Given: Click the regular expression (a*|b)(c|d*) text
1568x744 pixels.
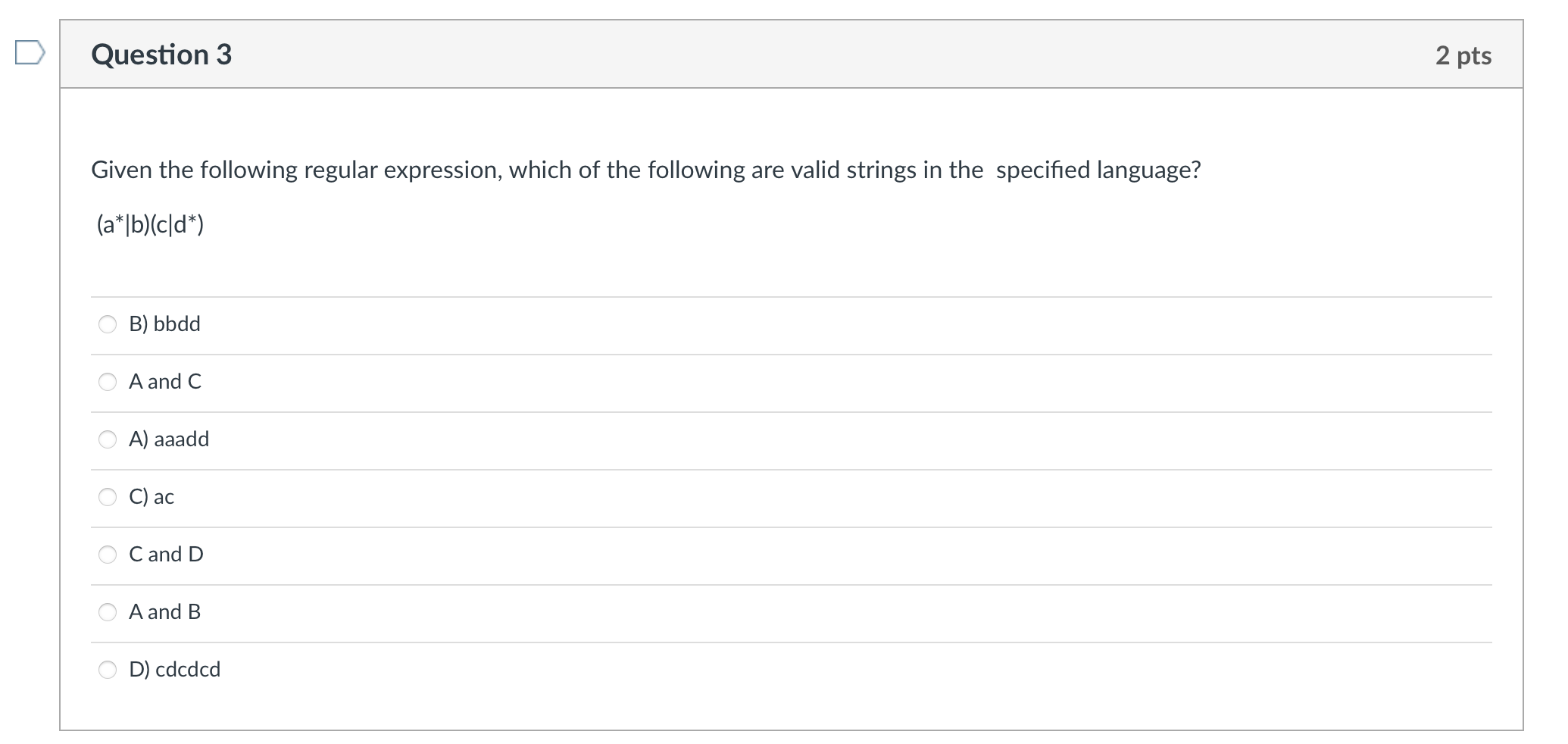Looking at the screenshot, I should 150,225.
